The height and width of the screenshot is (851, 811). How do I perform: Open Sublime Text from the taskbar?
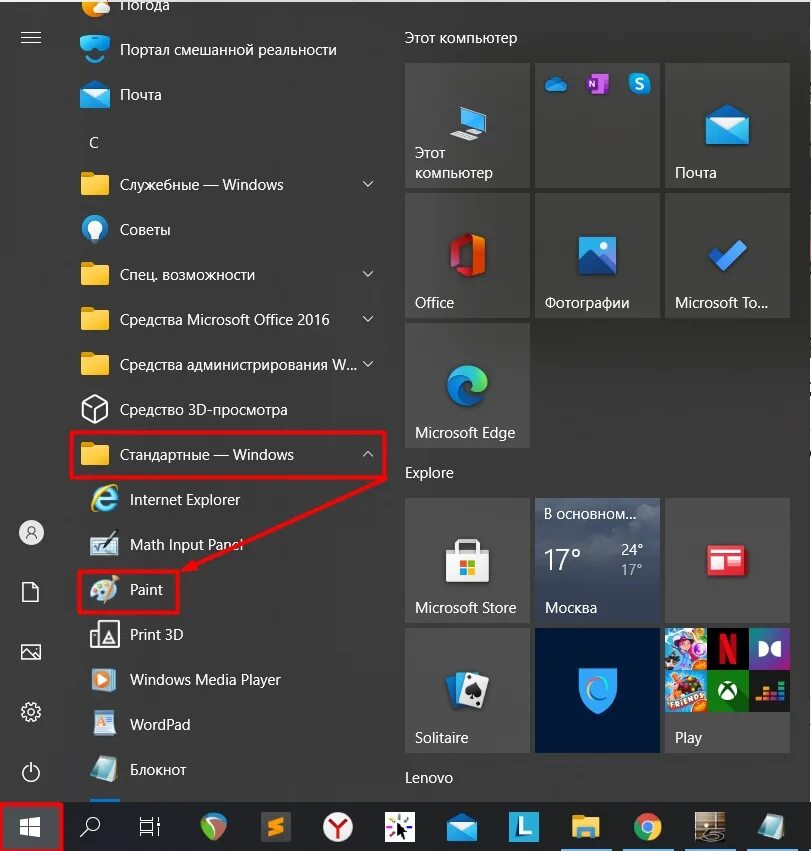(276, 828)
